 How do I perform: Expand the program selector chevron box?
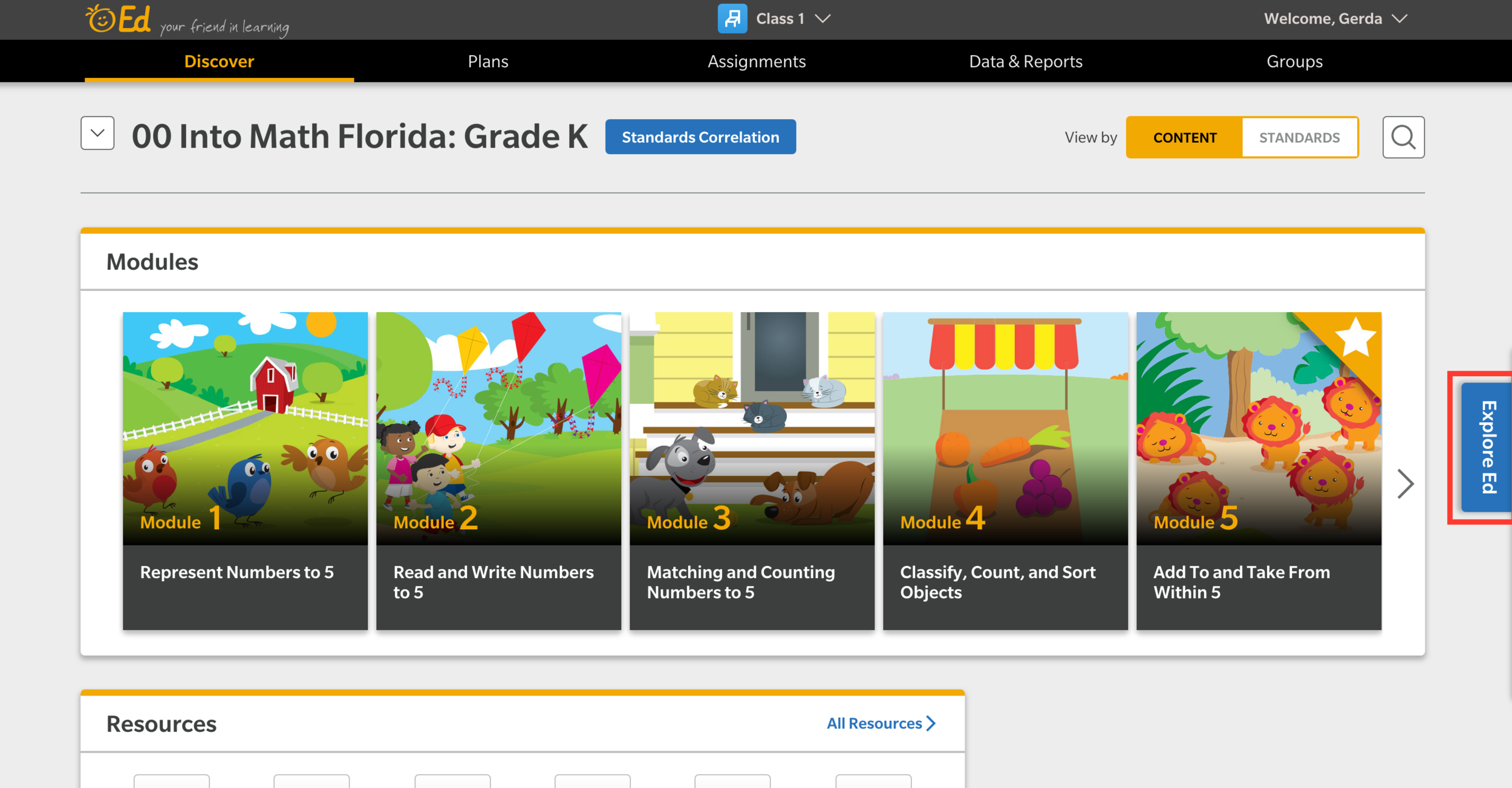click(97, 133)
